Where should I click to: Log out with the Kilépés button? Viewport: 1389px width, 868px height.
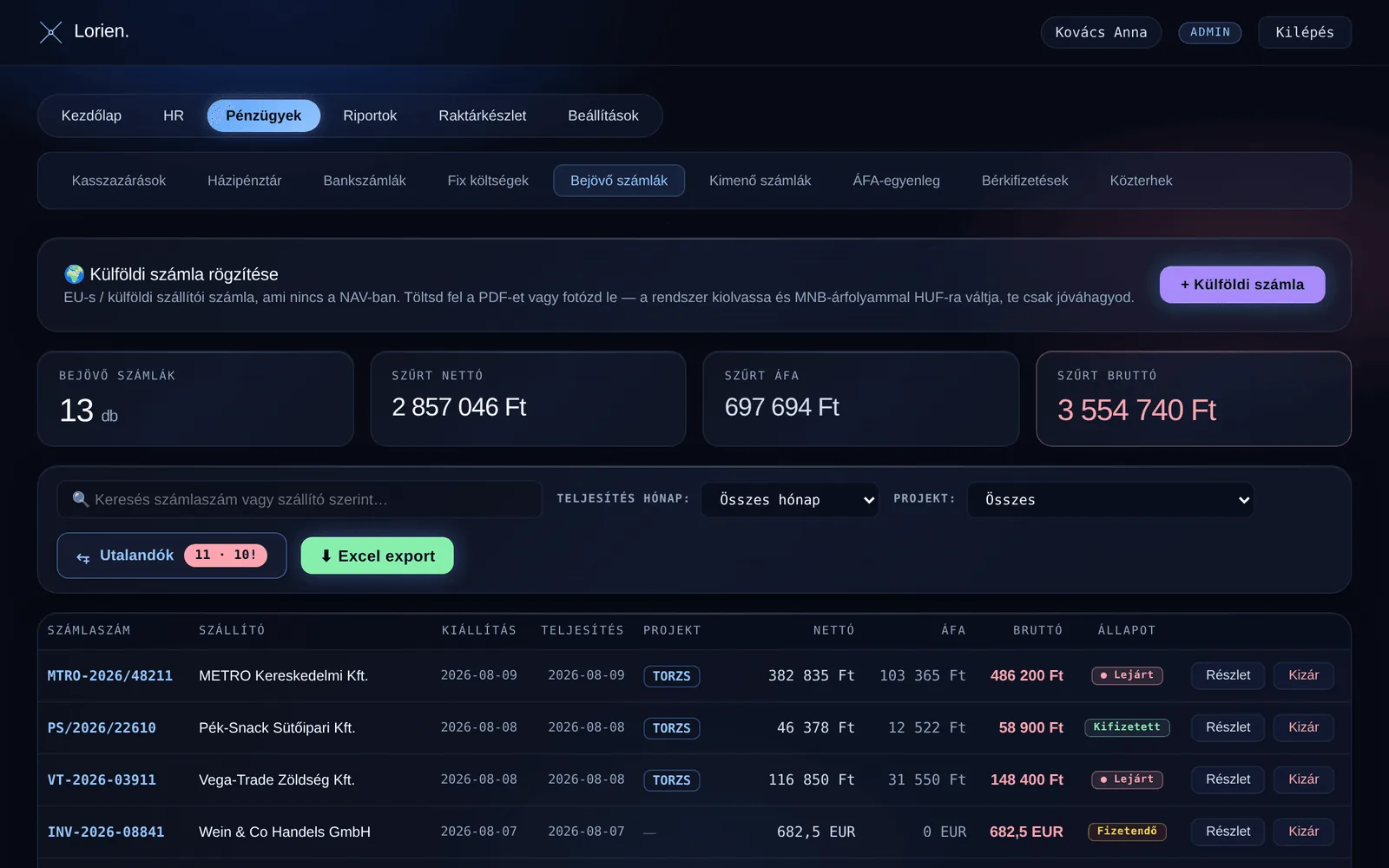pos(1305,32)
